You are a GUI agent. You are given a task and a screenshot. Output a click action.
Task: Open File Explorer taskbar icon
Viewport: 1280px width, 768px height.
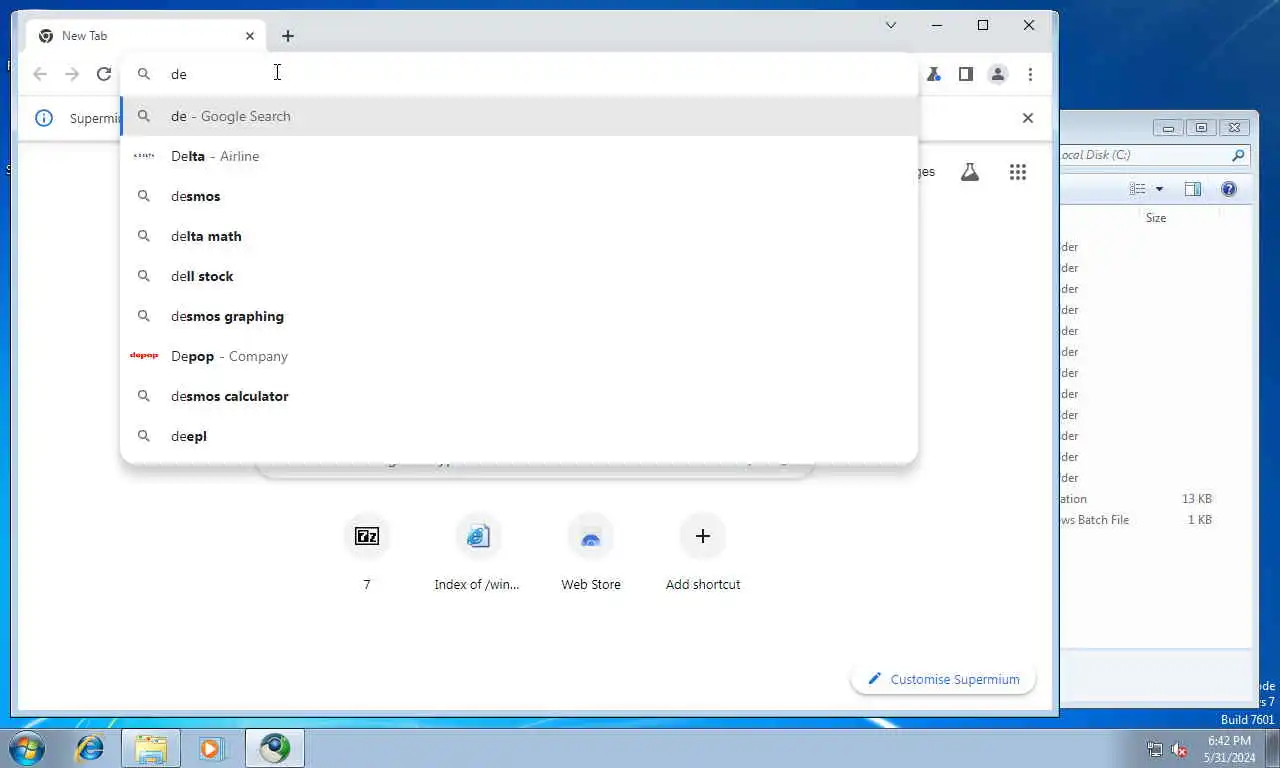pos(151,748)
